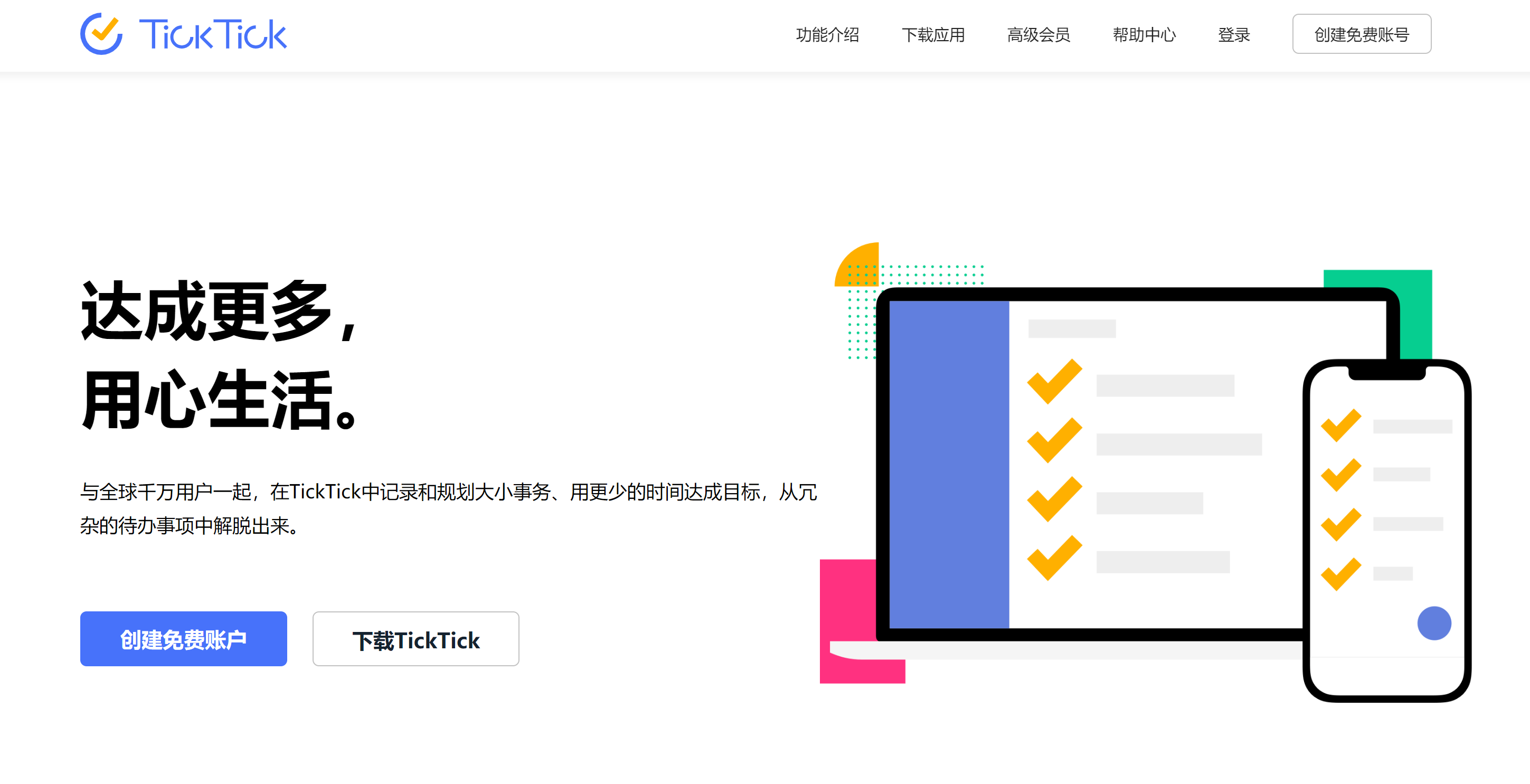Open the 下载应用 nav item
The image size is (1530, 784).
(x=933, y=34)
